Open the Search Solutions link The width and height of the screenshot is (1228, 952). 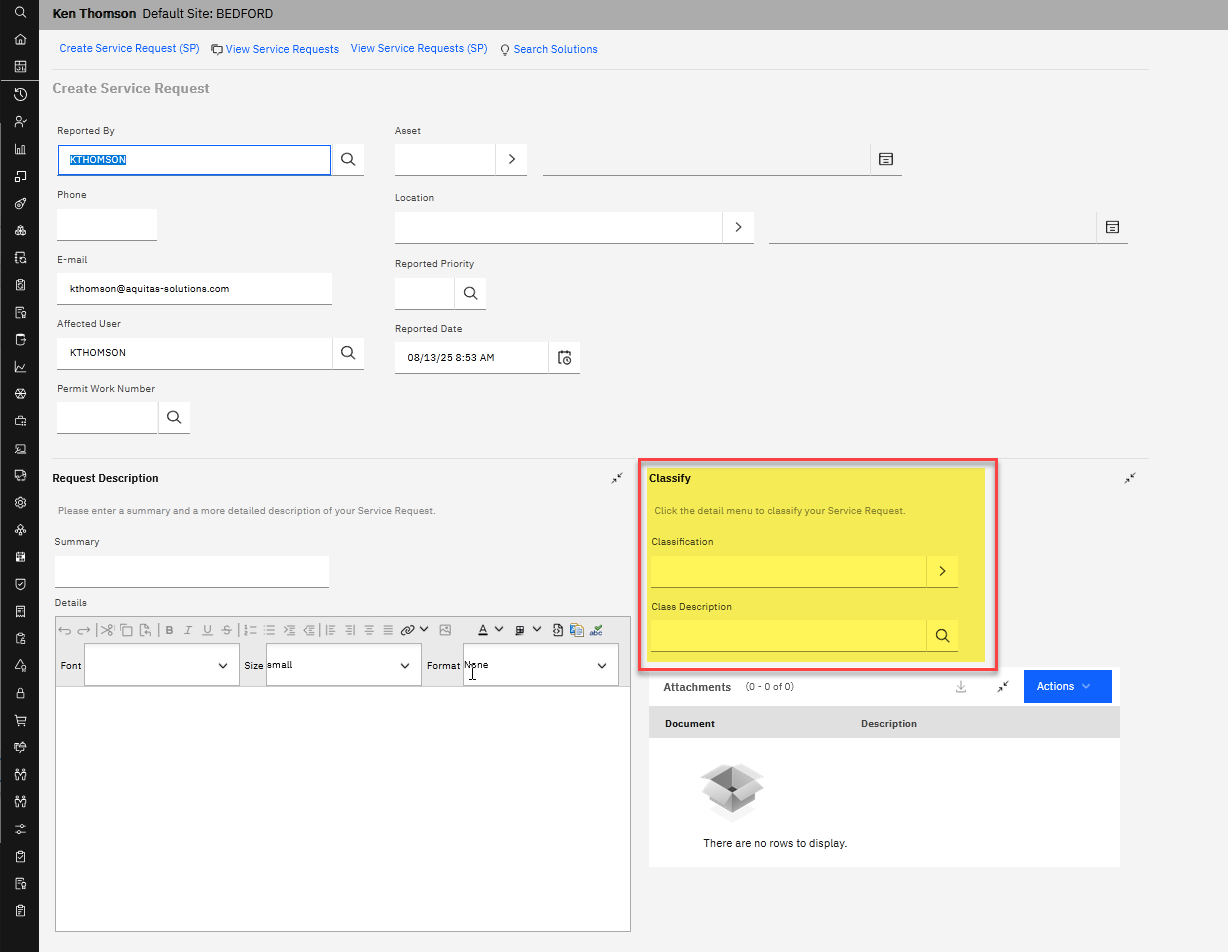point(556,49)
